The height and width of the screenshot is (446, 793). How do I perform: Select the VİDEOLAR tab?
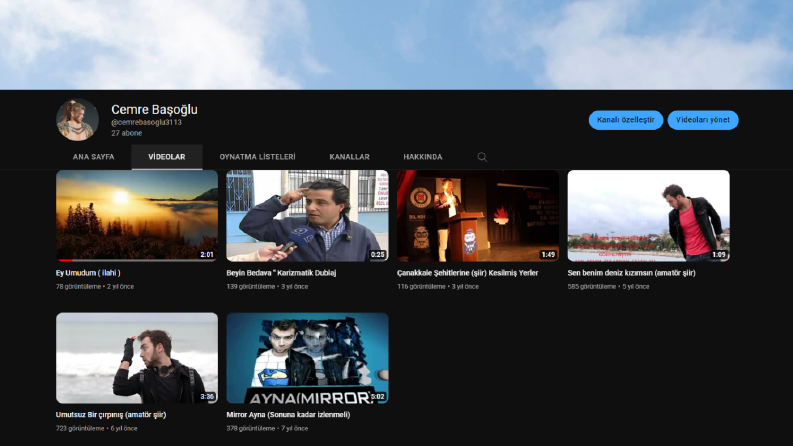tap(167, 157)
